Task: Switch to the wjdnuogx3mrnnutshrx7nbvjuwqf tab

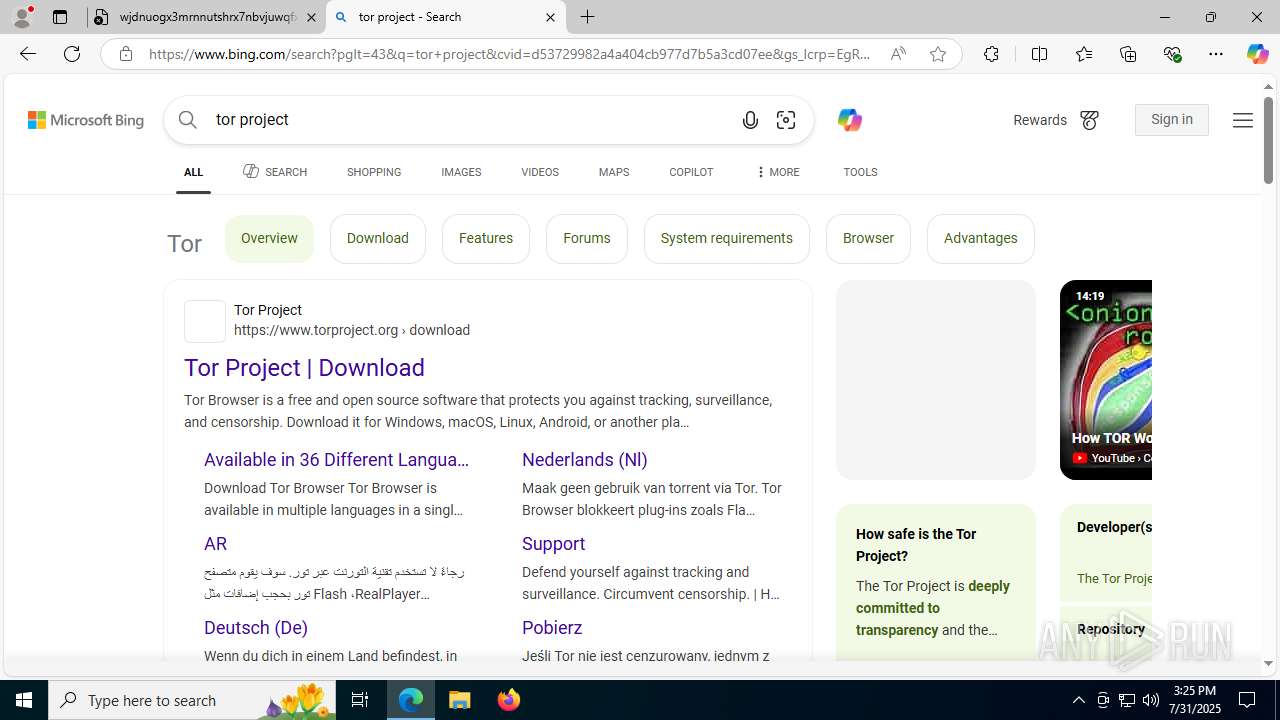Action: tap(206, 17)
